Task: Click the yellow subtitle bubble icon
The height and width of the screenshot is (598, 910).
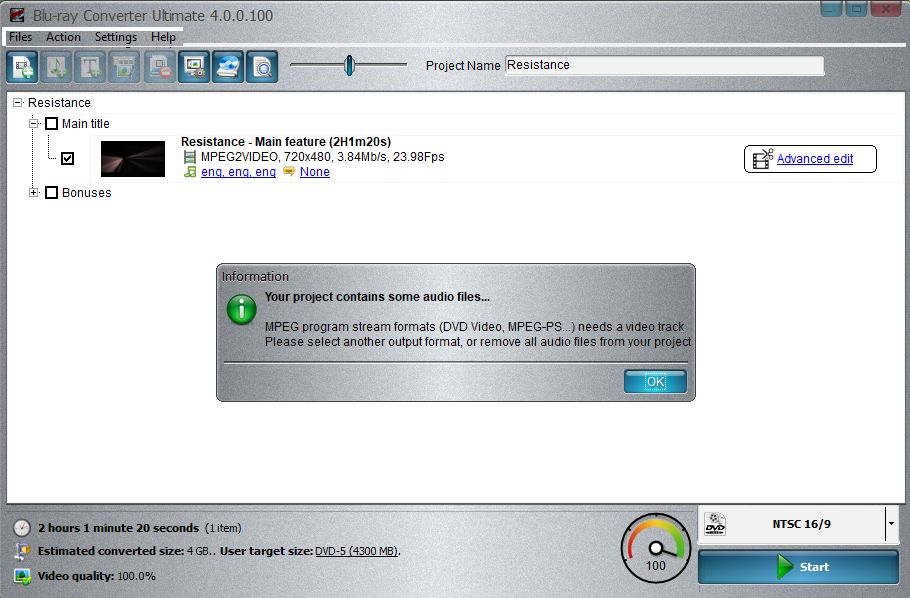Action: [x=289, y=171]
